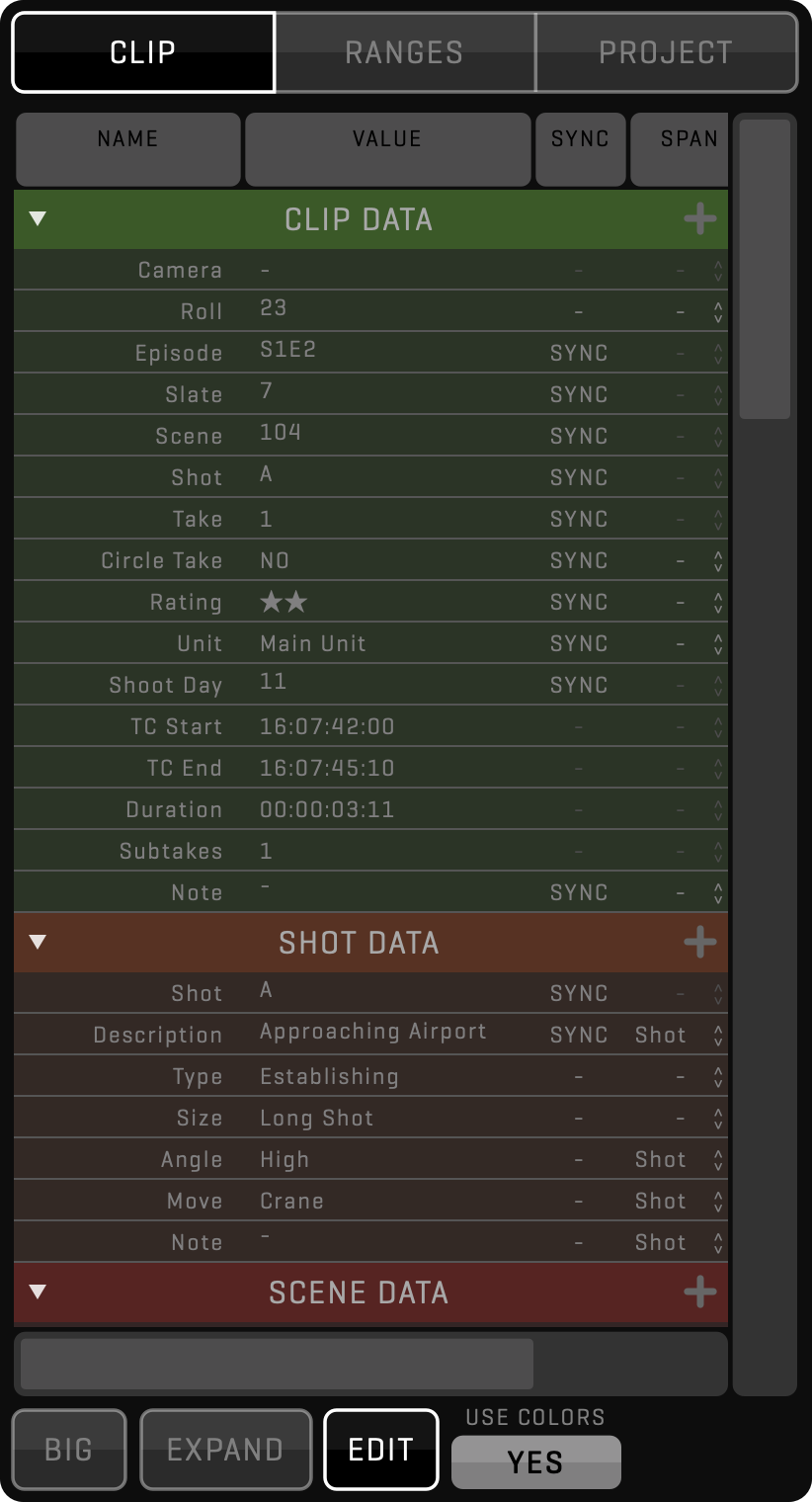The height and width of the screenshot is (1502, 812).
Task: Collapse the SHOT DATA section triangle
Action: tap(38, 943)
